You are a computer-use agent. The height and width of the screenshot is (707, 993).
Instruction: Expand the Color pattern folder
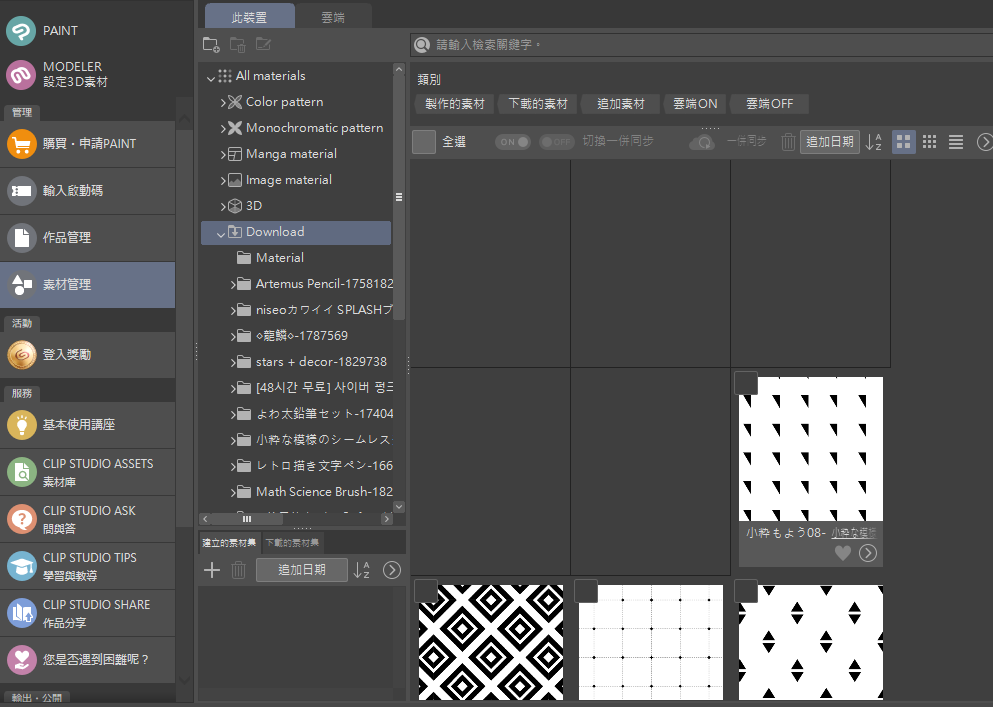click(223, 103)
